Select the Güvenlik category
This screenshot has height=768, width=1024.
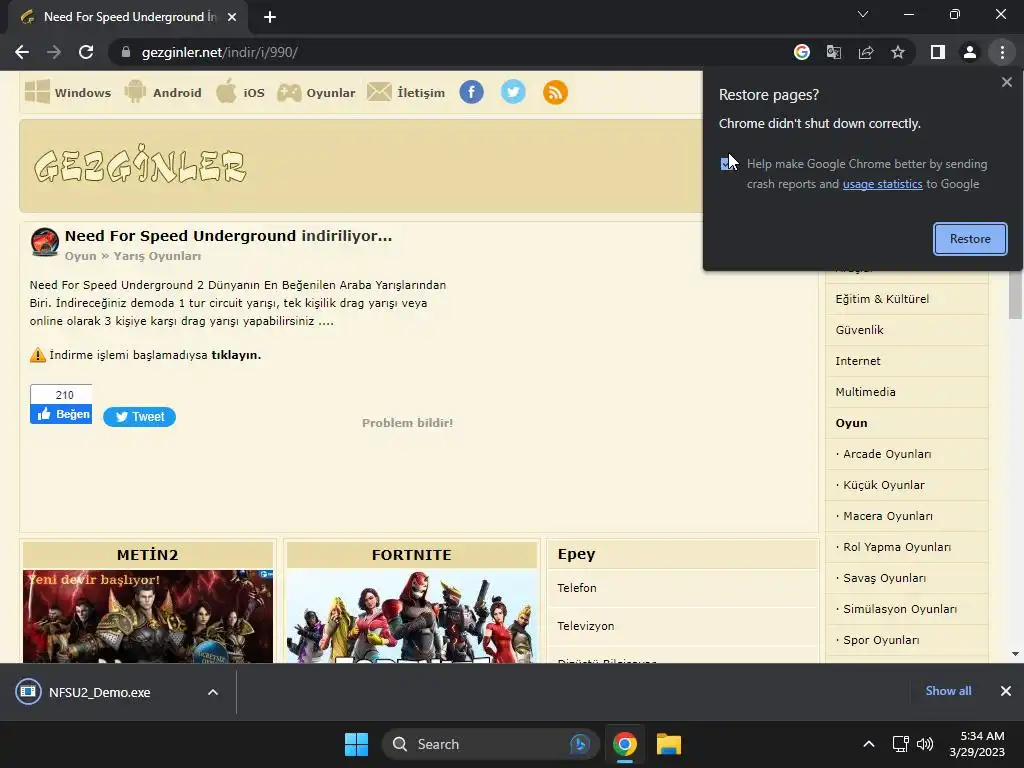[906, 330]
